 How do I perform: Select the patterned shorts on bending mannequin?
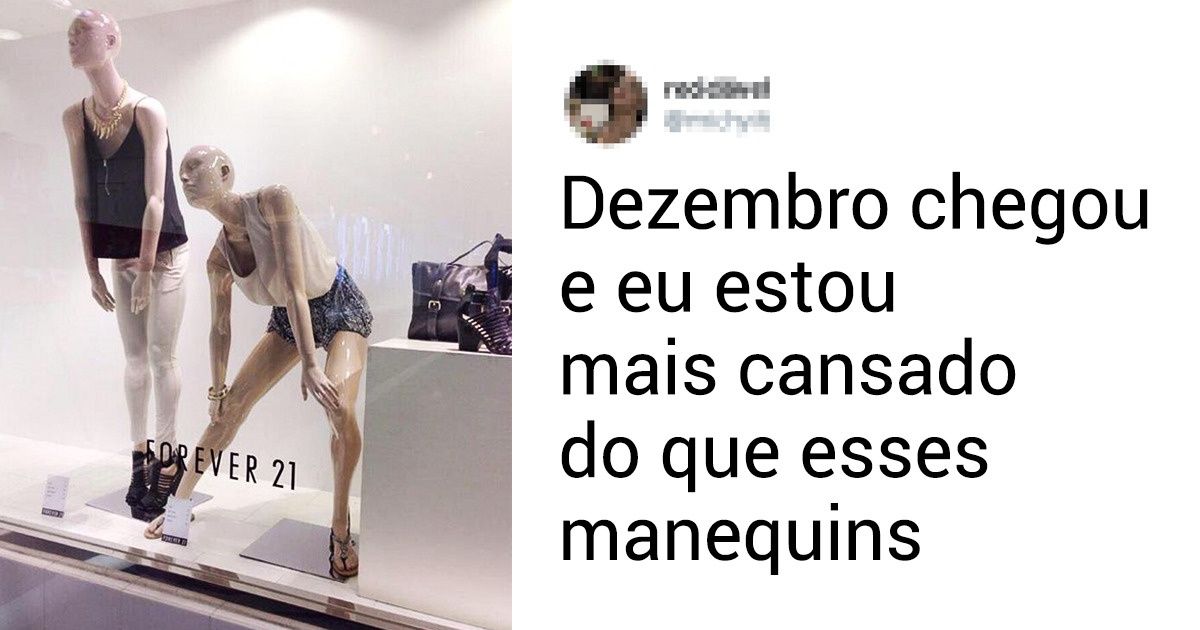319,309
